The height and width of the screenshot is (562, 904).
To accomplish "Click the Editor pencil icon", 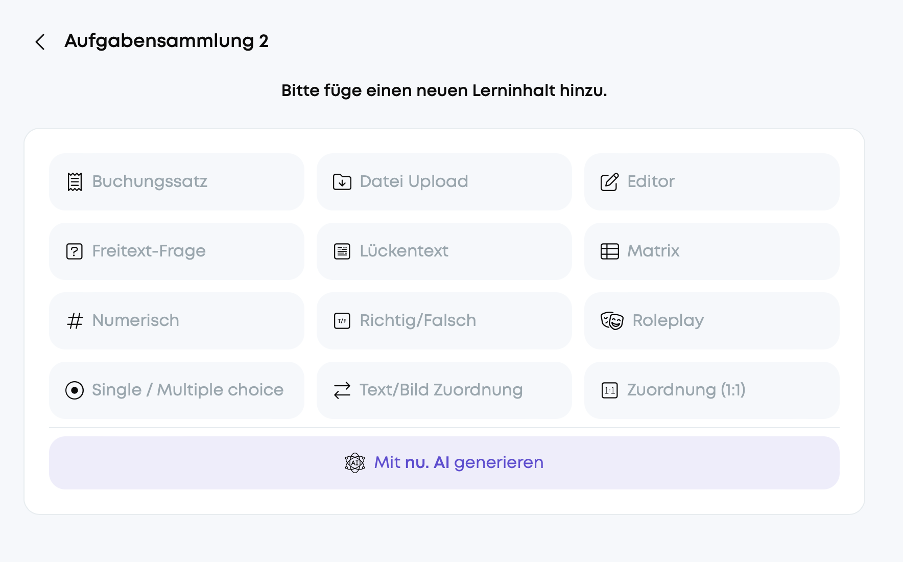I will [609, 182].
